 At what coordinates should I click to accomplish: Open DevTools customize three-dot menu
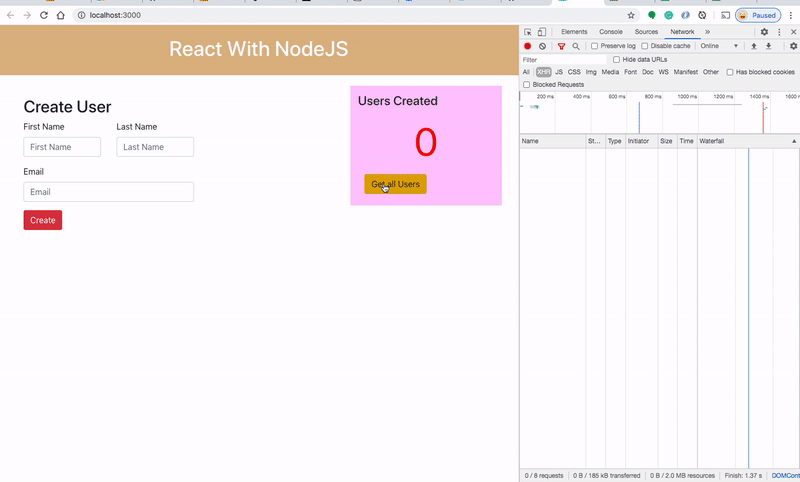click(779, 32)
